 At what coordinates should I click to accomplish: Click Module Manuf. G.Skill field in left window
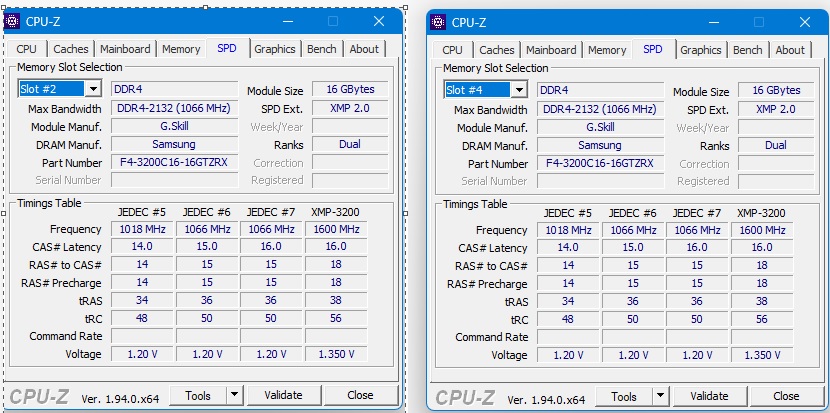pyautogui.click(x=175, y=126)
